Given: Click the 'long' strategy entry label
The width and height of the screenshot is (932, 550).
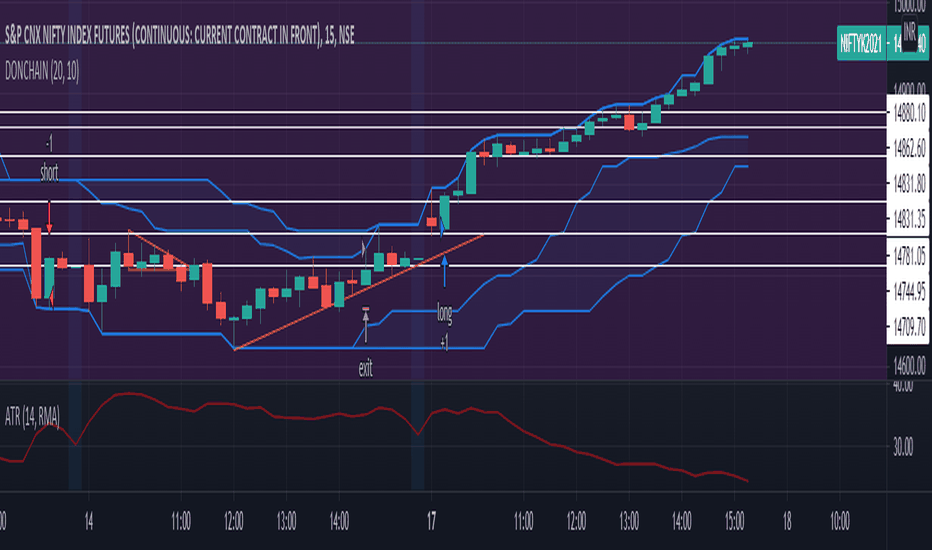Looking at the screenshot, I should (445, 313).
